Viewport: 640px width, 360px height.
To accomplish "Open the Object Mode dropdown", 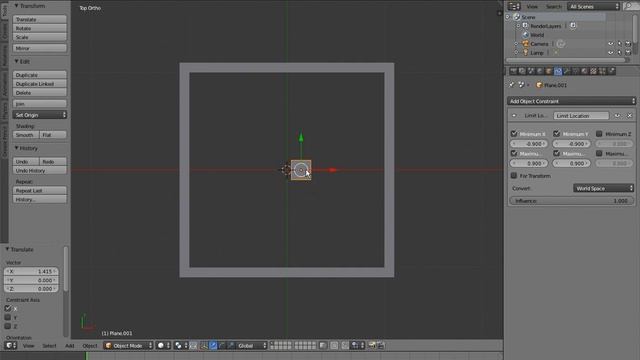I will coord(128,345).
